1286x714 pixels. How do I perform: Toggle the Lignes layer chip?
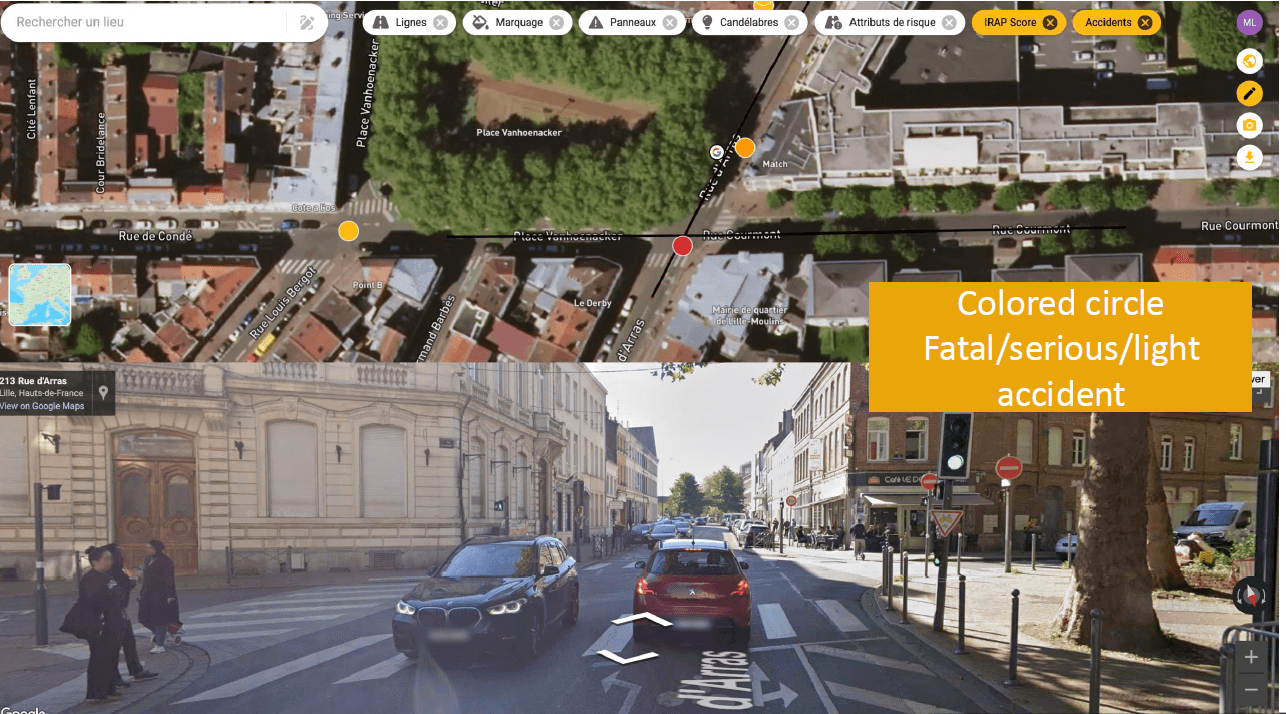410,22
